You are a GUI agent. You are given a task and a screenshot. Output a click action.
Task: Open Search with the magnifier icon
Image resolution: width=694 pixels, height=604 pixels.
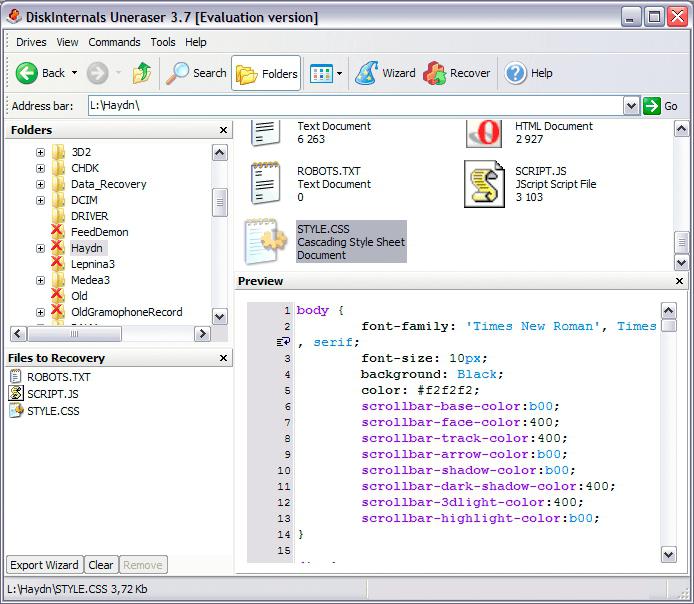tap(177, 73)
